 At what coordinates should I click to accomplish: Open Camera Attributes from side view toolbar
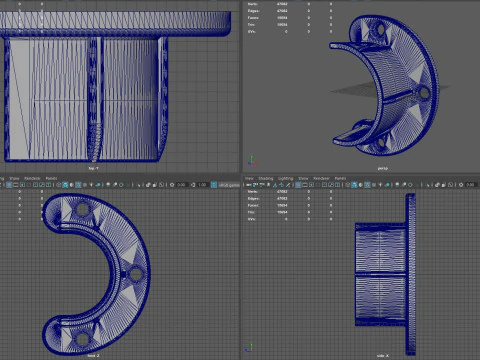pyautogui.click(x=262, y=185)
